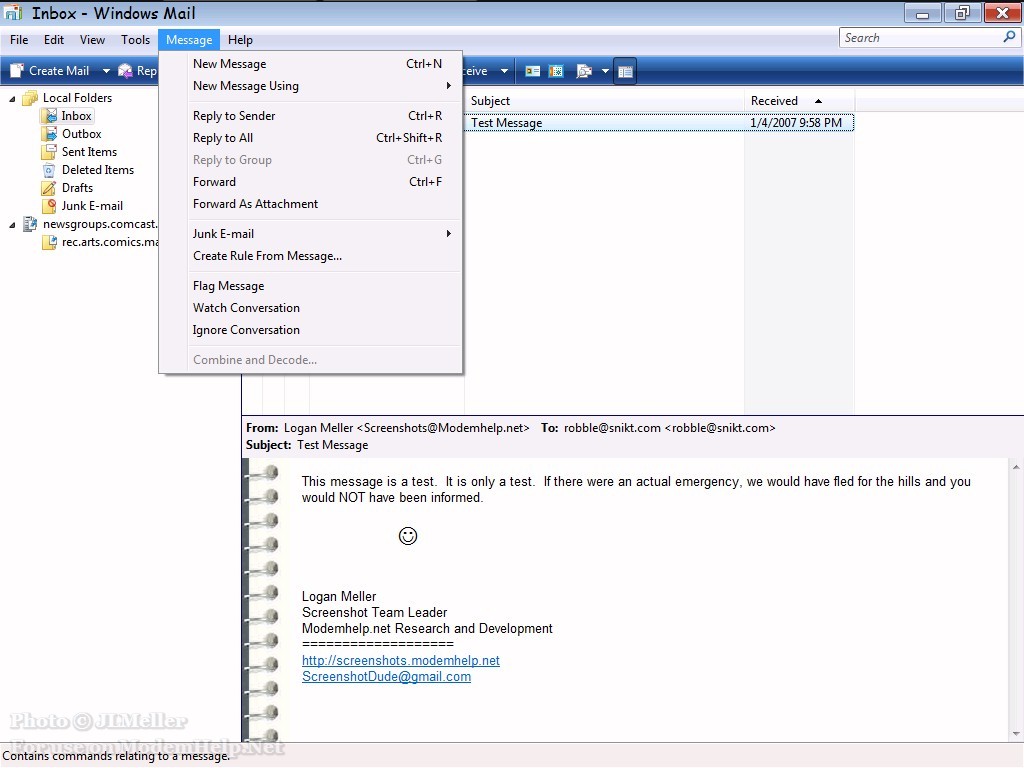The width and height of the screenshot is (1024, 768).
Task: Collapse the newsgroups.comcast tree node
Action: [12, 225]
